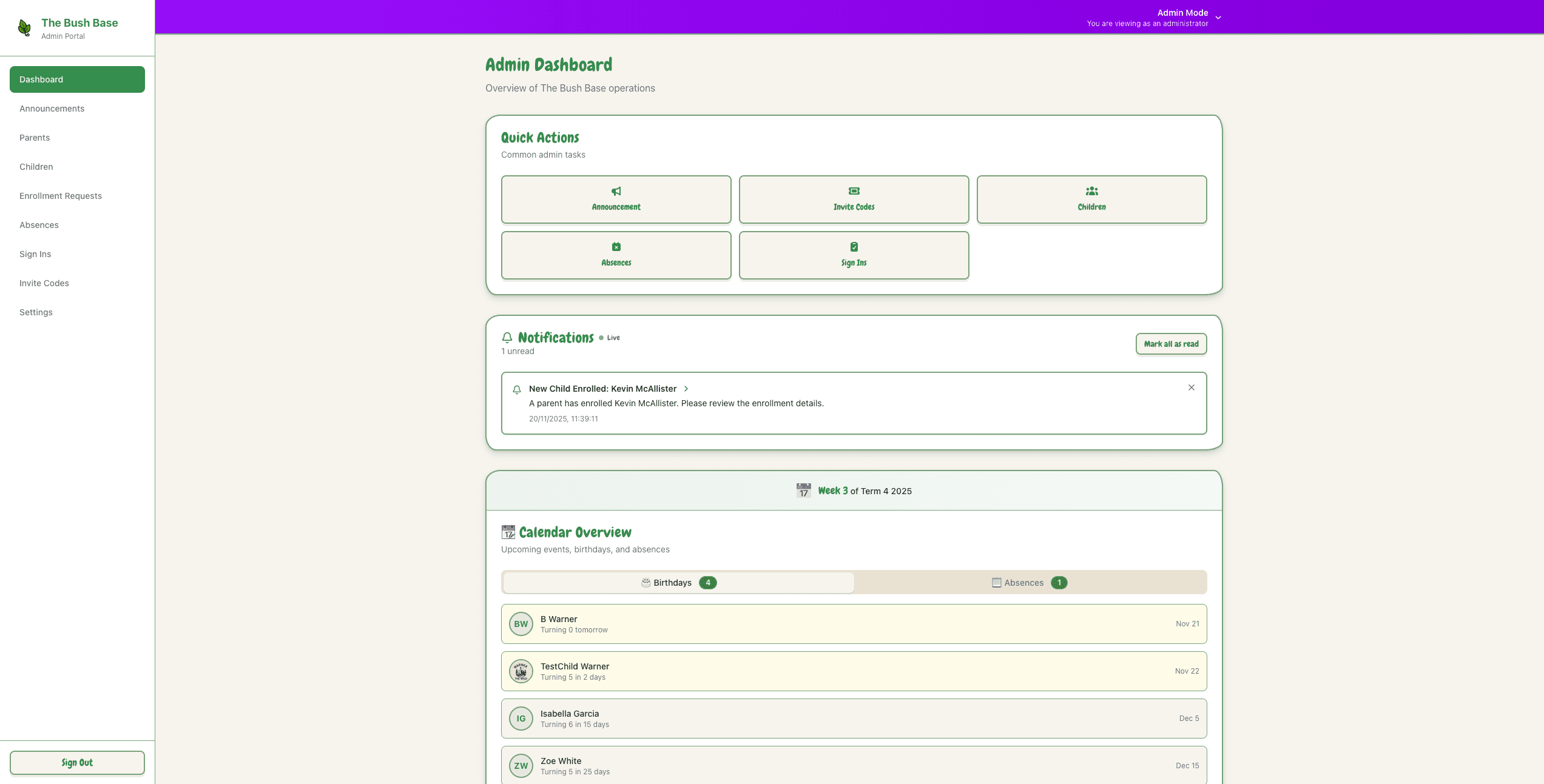Open Sign Ins in sidebar
The height and width of the screenshot is (784, 1544).
pos(77,254)
